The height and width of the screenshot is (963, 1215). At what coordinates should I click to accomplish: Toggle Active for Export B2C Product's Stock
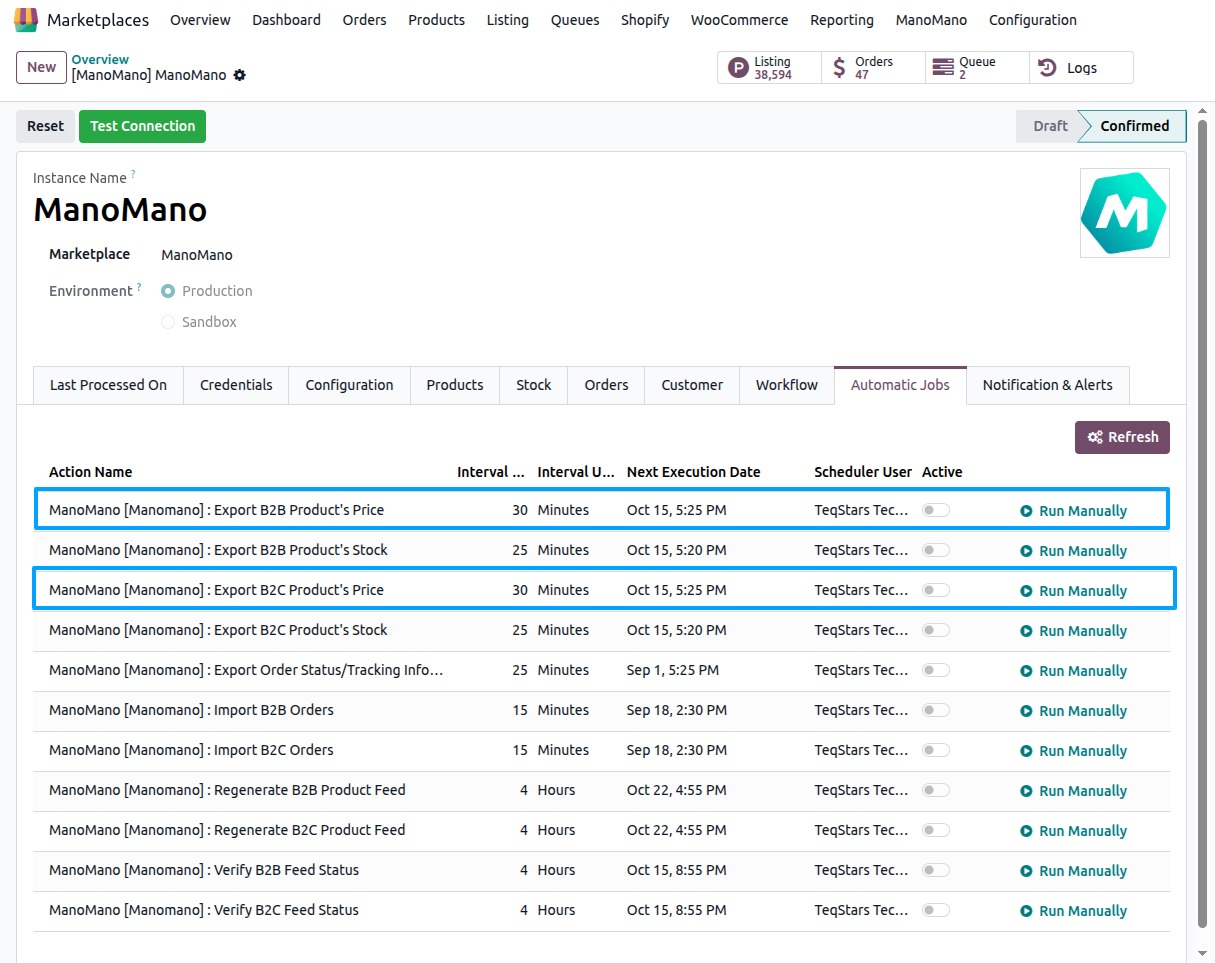tap(936, 630)
